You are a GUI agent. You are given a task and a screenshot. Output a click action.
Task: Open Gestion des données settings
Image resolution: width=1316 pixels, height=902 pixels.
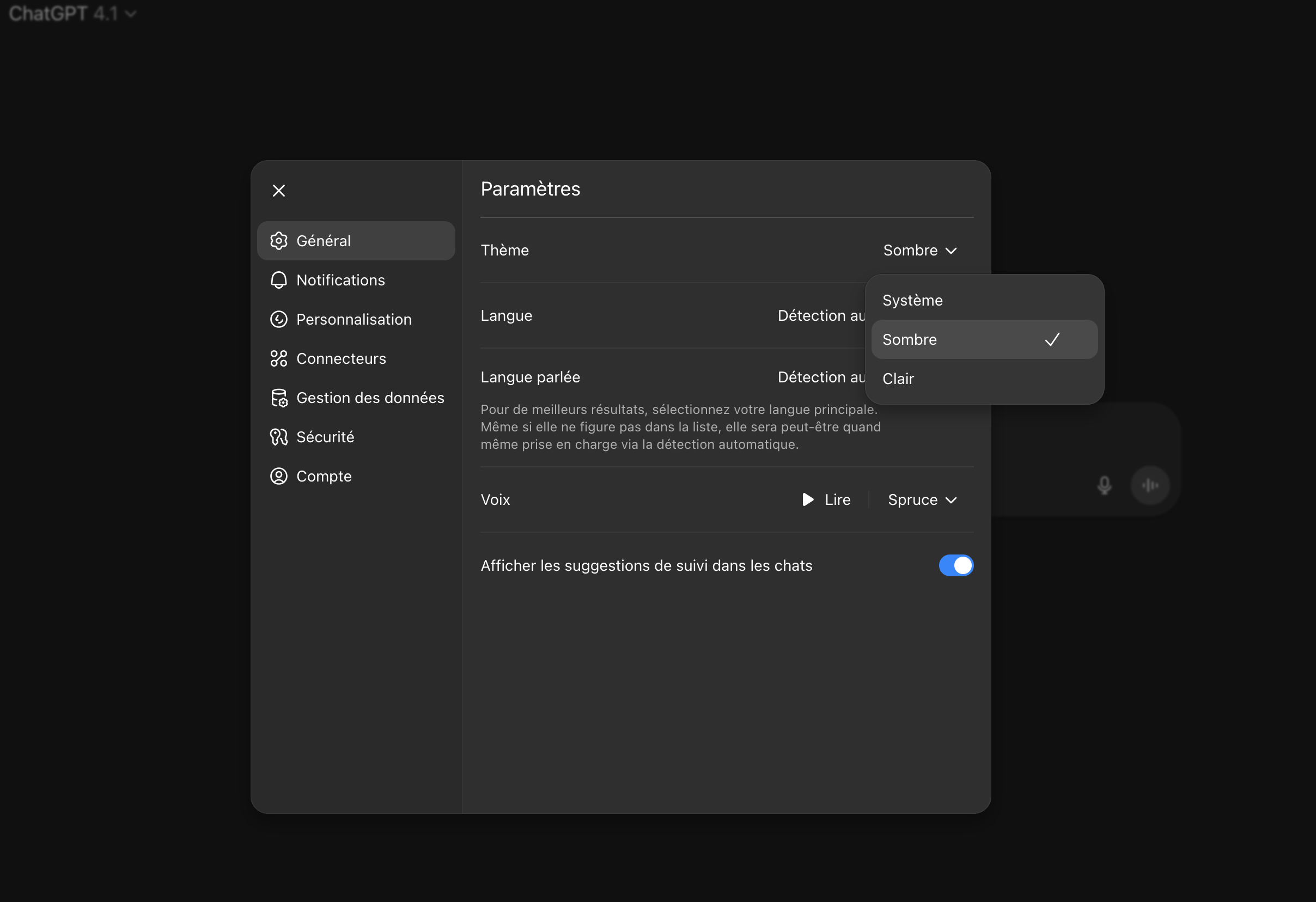tap(356, 398)
